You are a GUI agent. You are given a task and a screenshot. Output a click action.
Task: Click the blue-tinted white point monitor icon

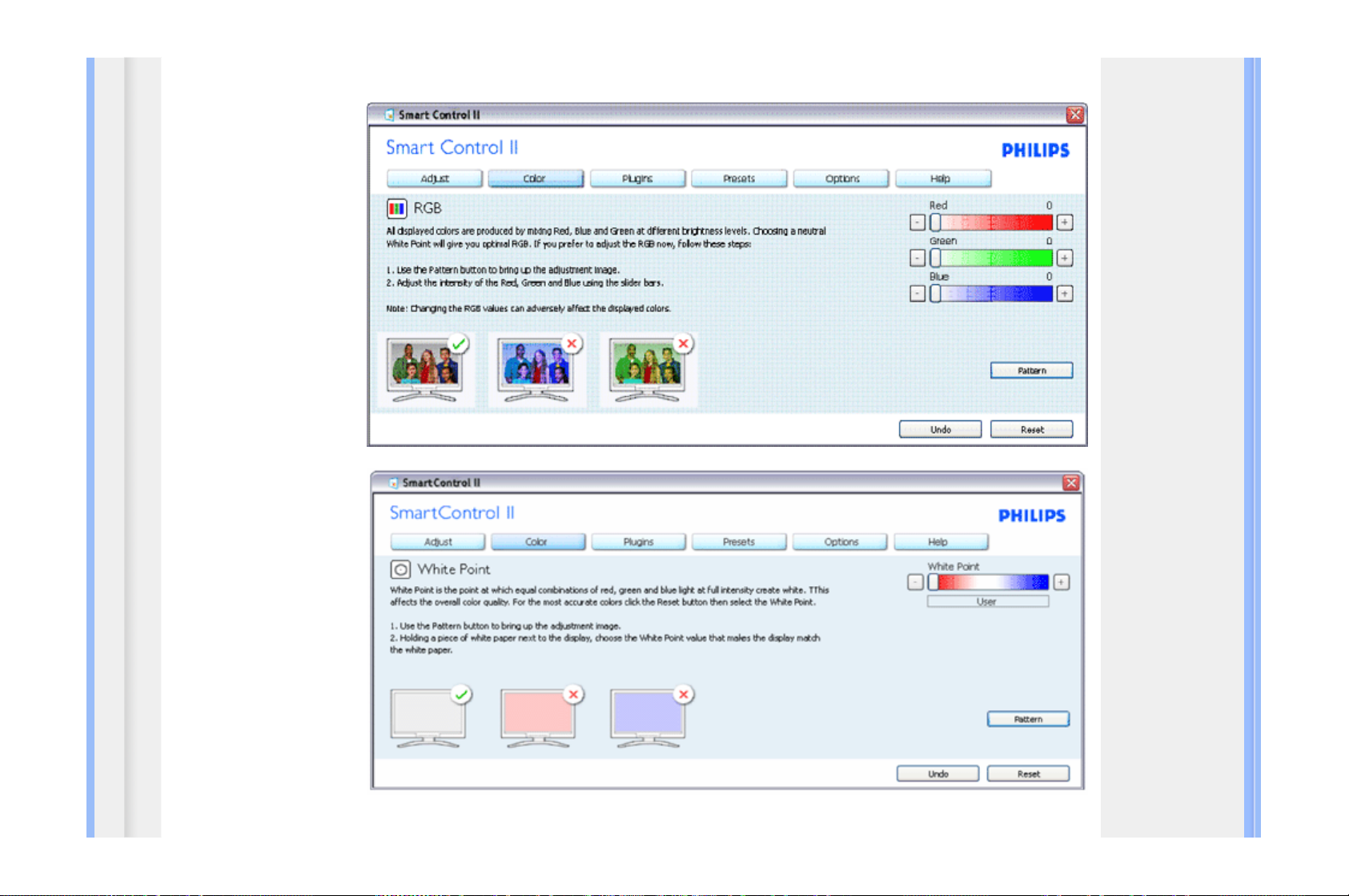648,717
